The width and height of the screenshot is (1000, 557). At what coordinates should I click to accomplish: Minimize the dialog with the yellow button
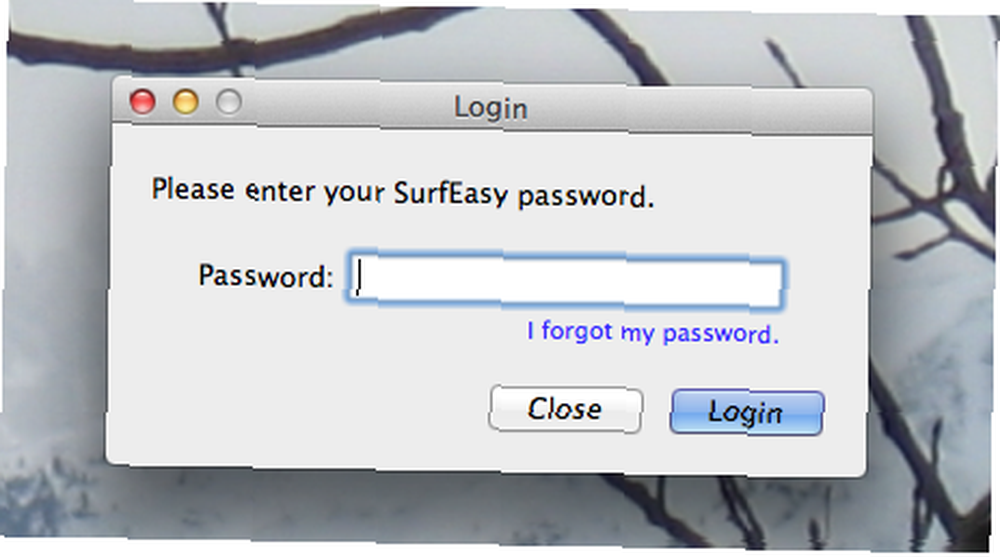186,102
